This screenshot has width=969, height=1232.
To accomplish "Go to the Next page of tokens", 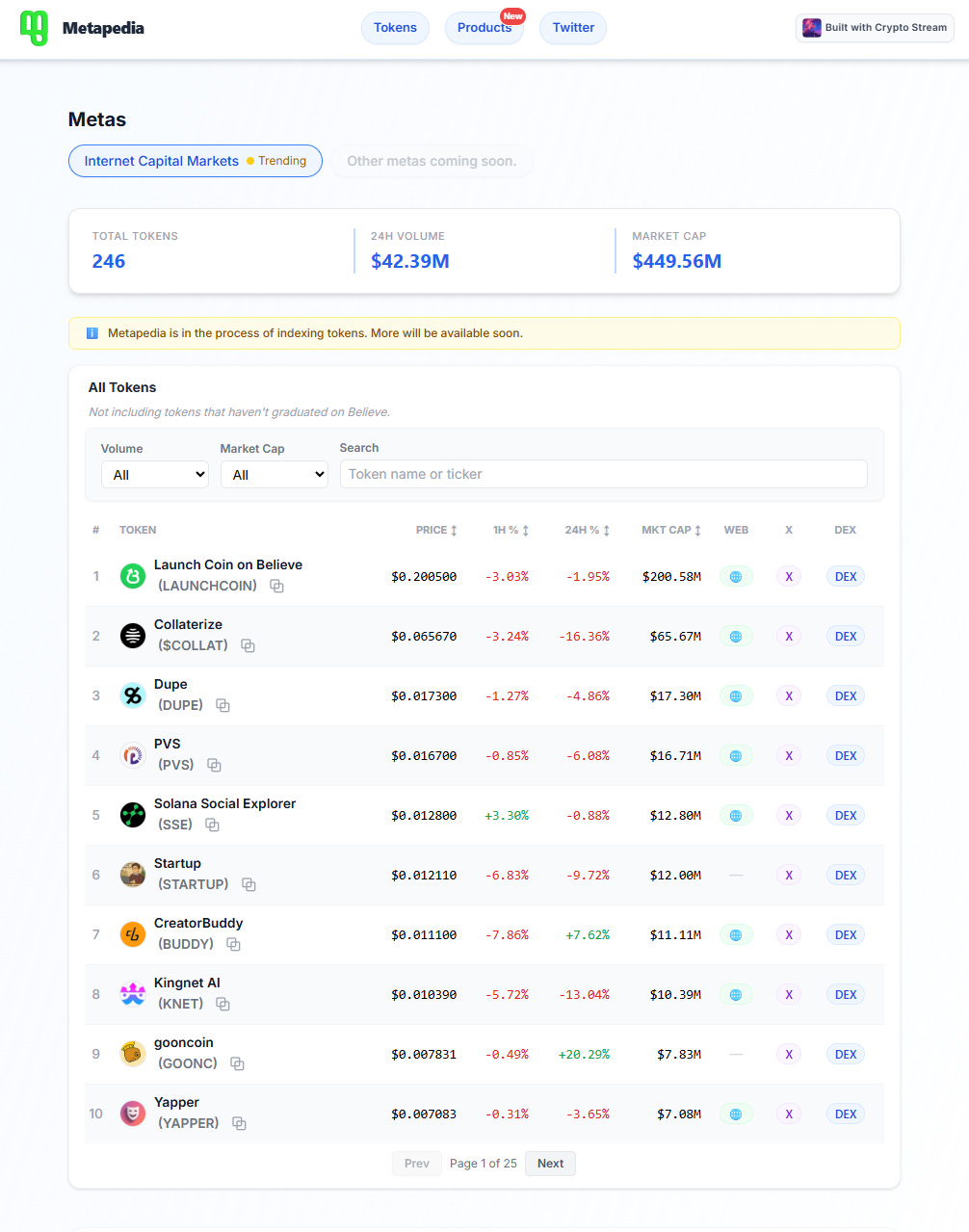I will (x=550, y=1164).
